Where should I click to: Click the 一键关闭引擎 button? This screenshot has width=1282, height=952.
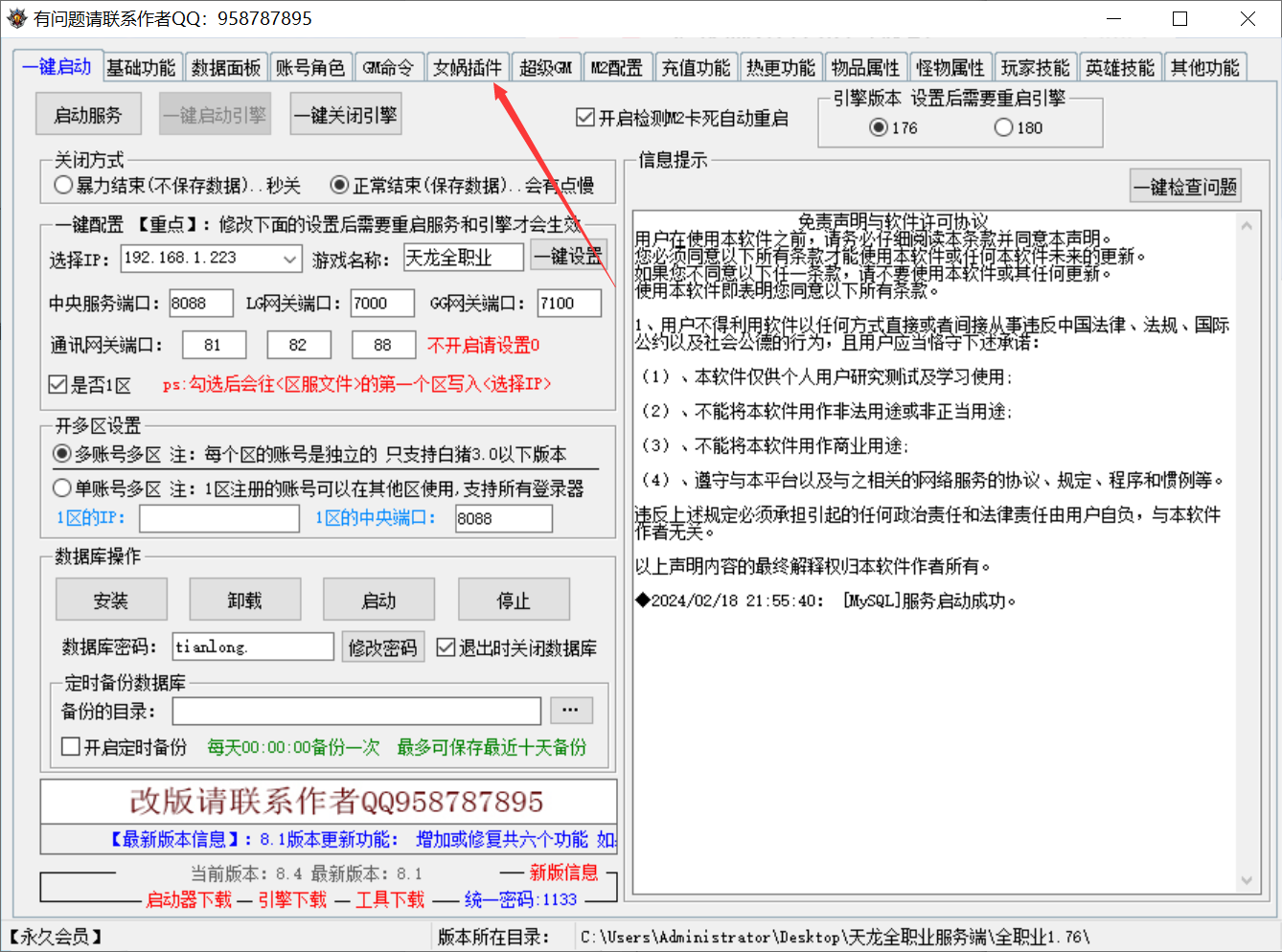point(346,115)
